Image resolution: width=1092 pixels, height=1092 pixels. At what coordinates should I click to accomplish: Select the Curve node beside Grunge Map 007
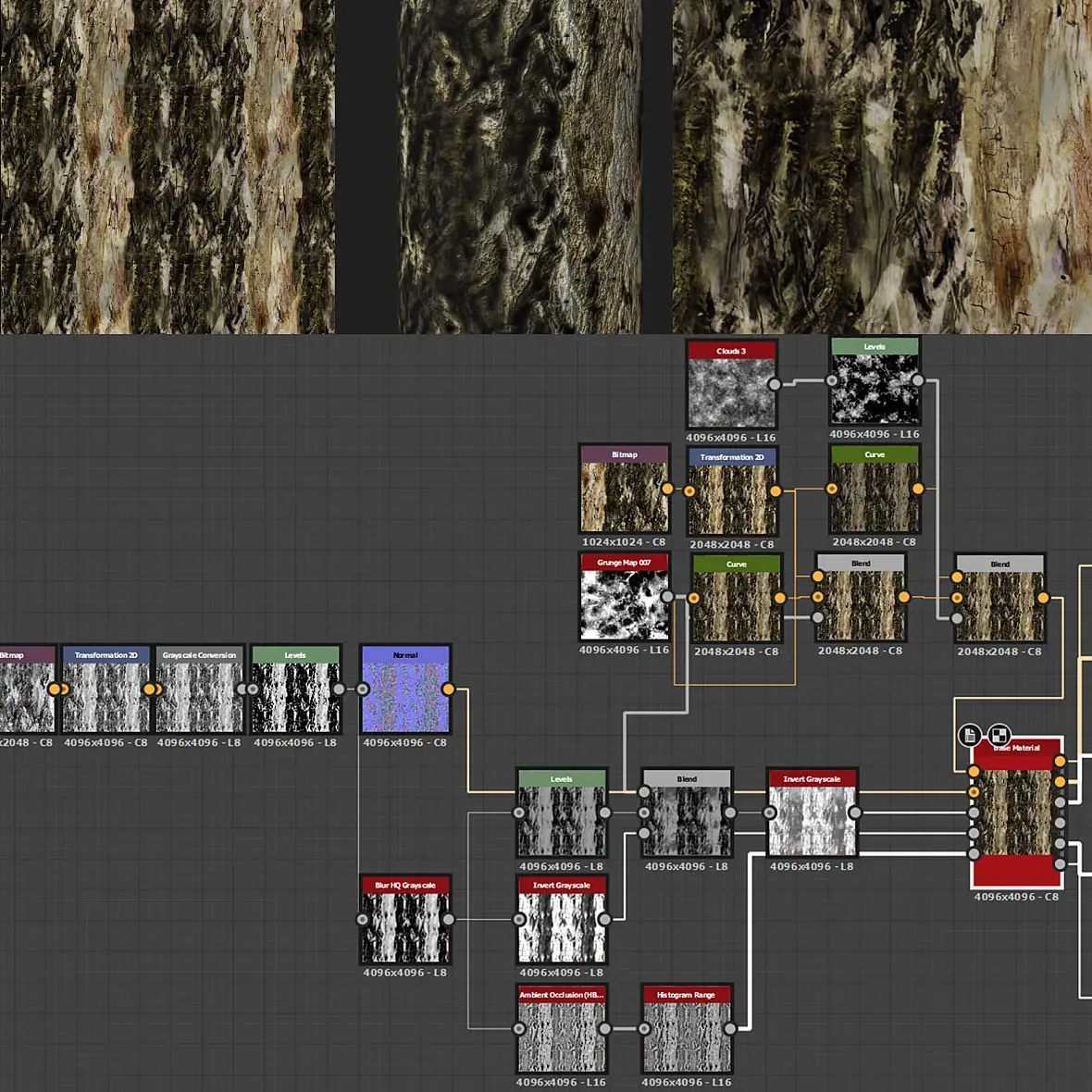(737, 598)
